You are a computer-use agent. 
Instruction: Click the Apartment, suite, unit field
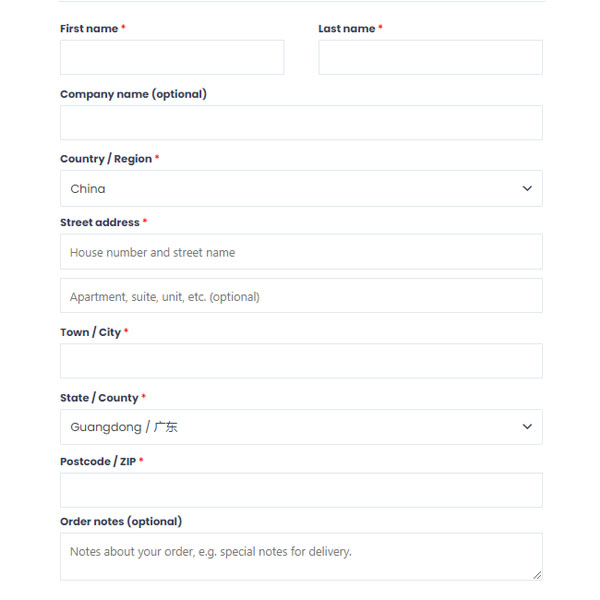[x=301, y=296]
